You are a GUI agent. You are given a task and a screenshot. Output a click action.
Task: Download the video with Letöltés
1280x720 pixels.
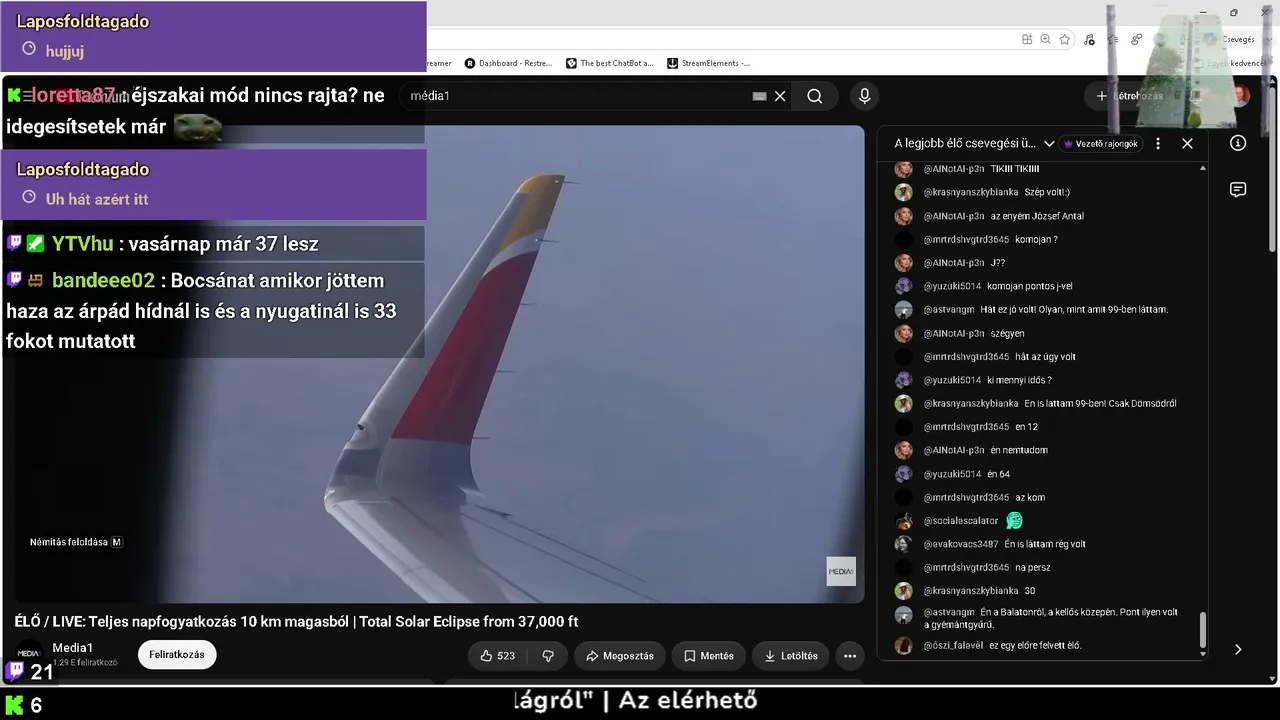tap(791, 656)
